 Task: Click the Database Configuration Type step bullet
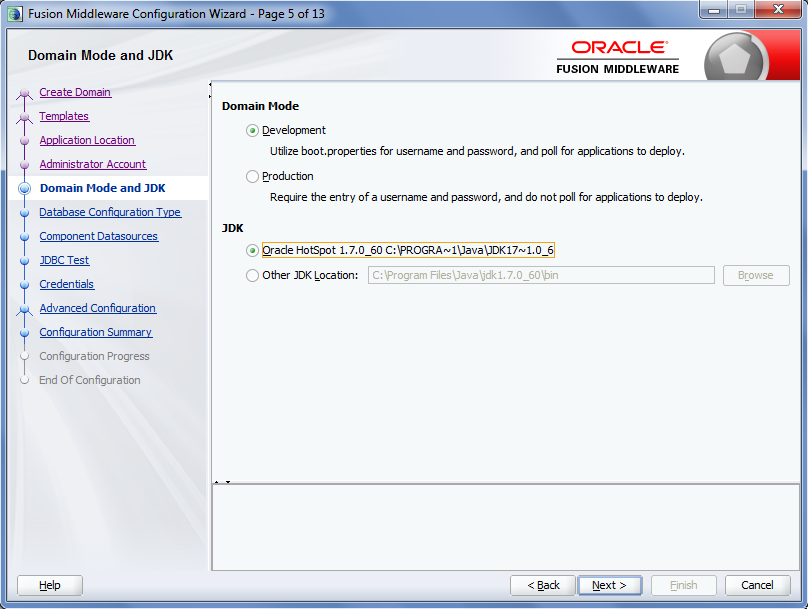24,213
